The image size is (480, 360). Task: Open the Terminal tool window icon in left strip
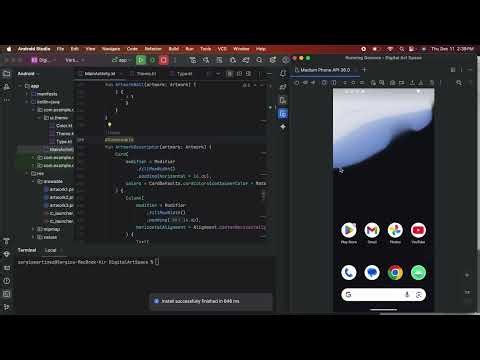coord(6,294)
